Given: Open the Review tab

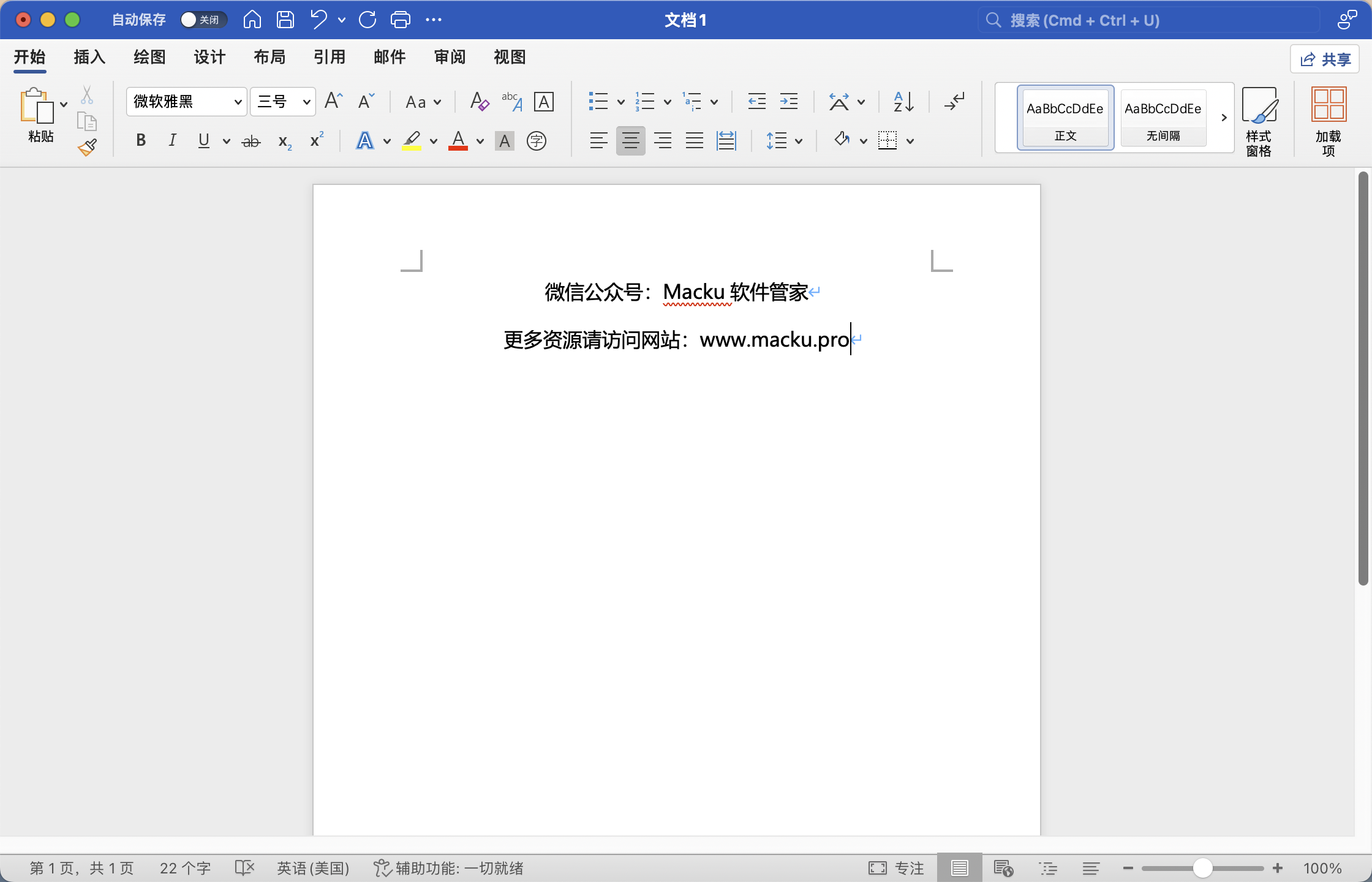Looking at the screenshot, I should click(450, 57).
